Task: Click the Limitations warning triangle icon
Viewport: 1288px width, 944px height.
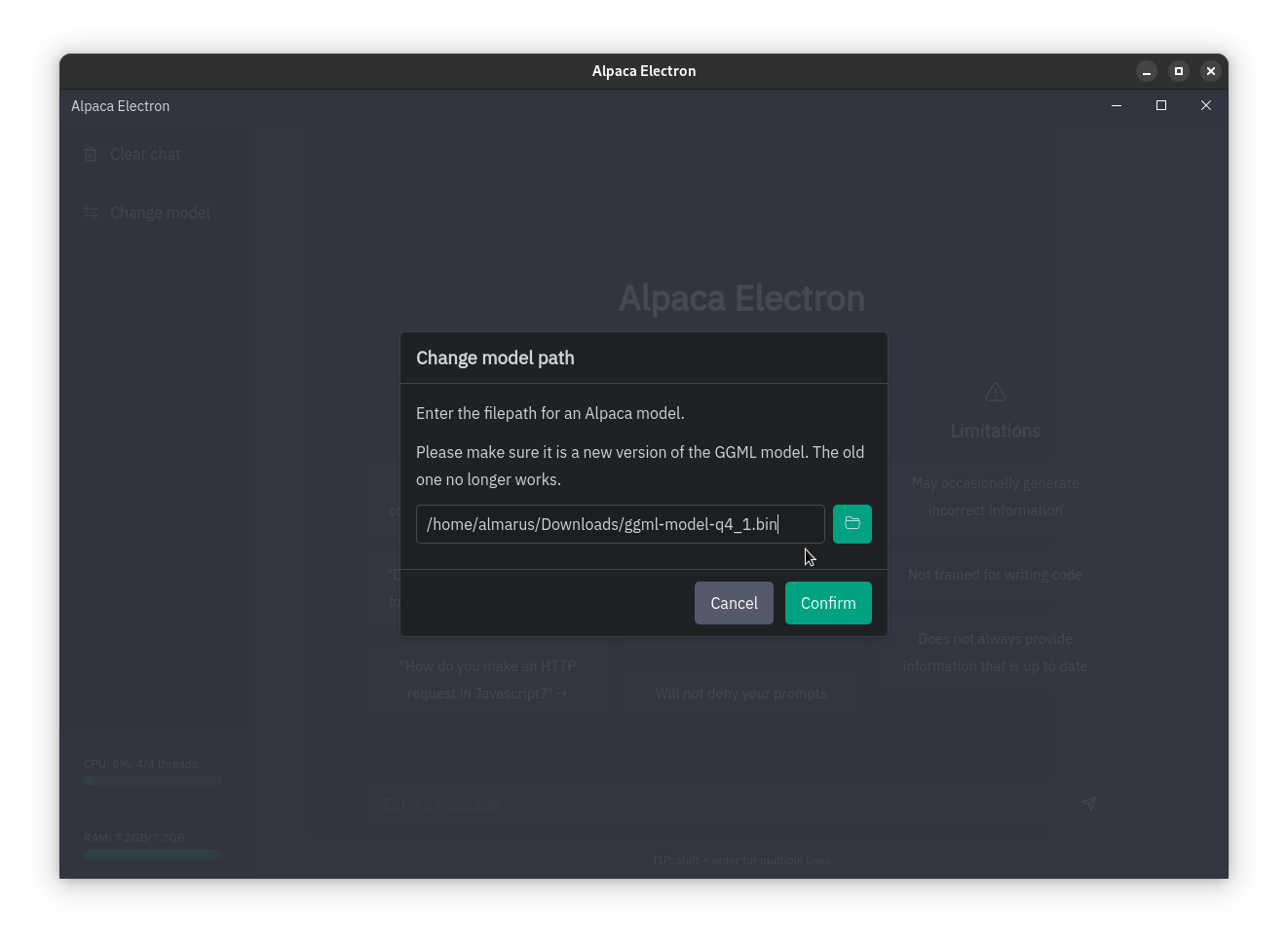Action: tap(995, 392)
